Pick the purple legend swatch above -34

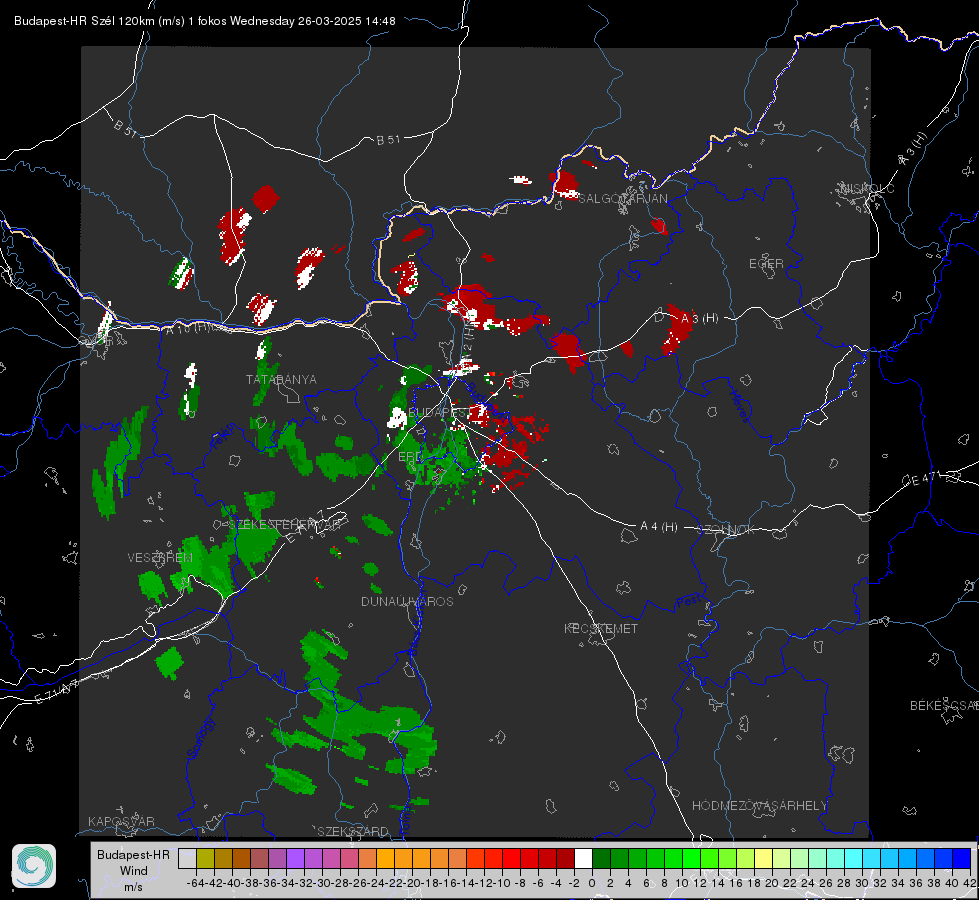pos(295,858)
